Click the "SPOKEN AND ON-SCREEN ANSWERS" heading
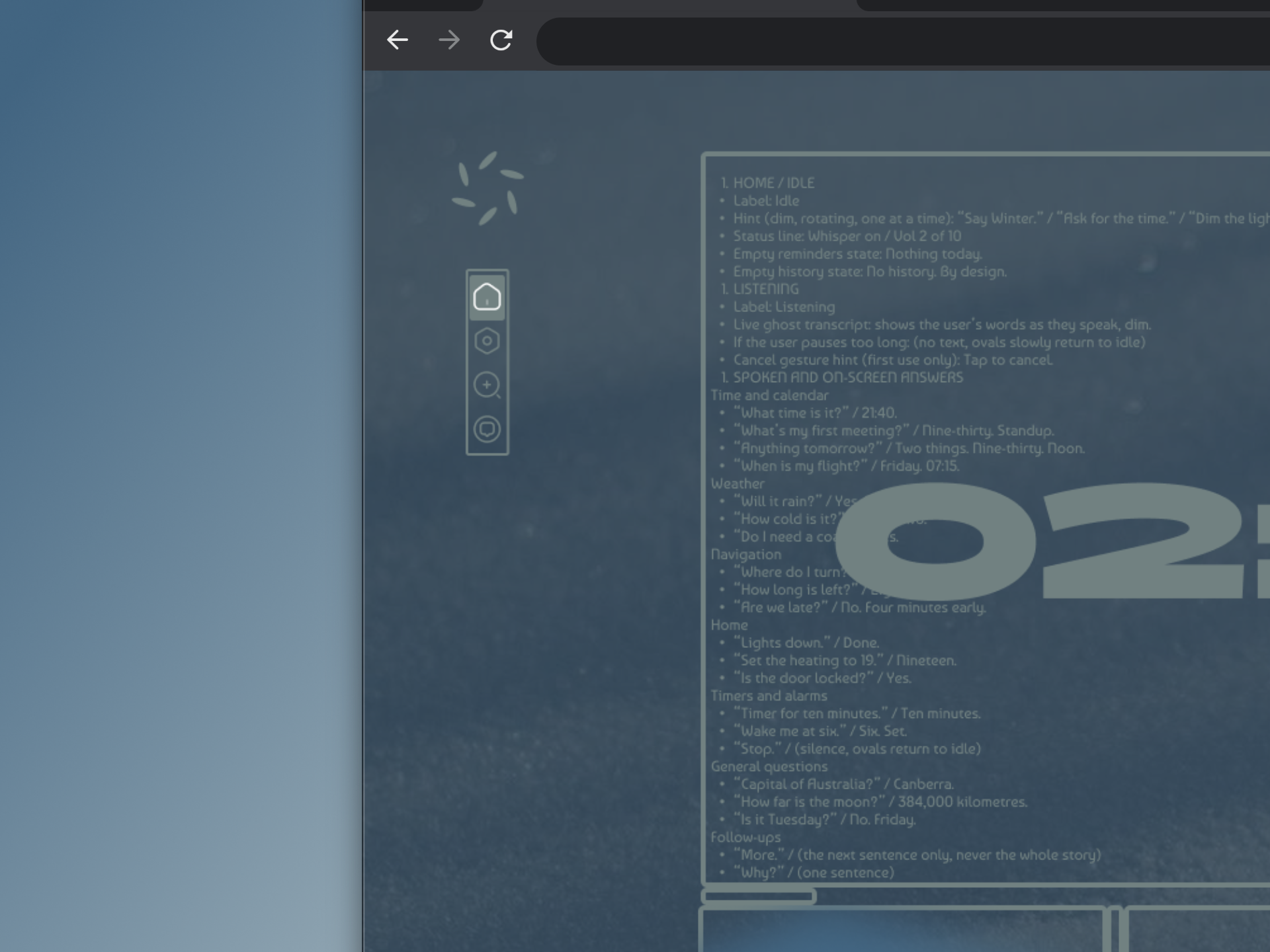The height and width of the screenshot is (952, 1270). point(841,377)
